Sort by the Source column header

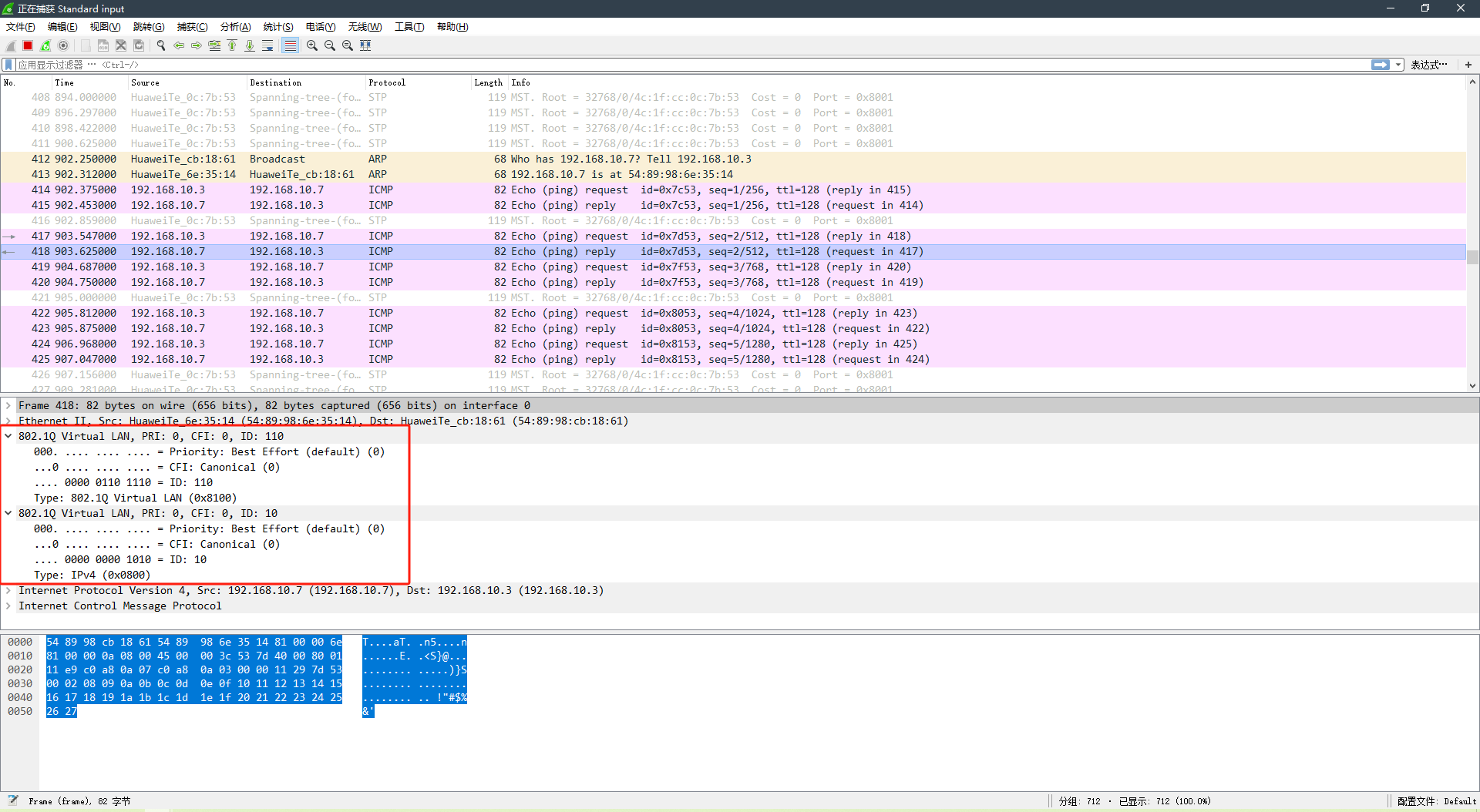[x=187, y=82]
